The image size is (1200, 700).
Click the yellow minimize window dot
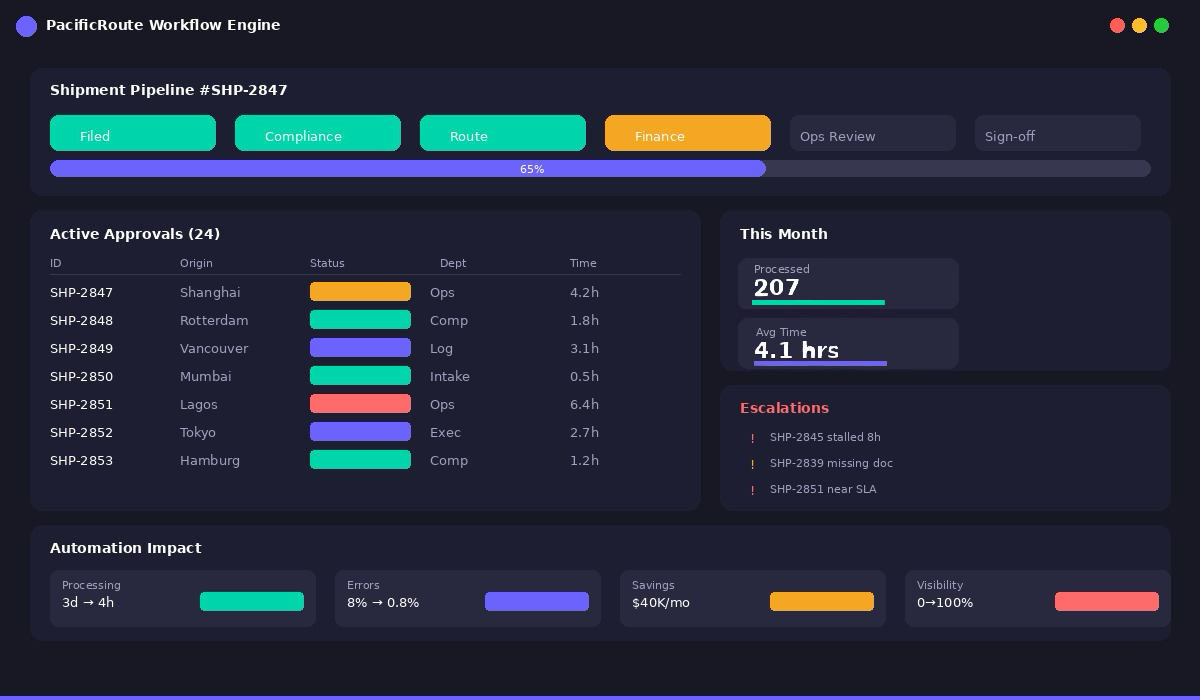pyautogui.click(x=1139, y=25)
